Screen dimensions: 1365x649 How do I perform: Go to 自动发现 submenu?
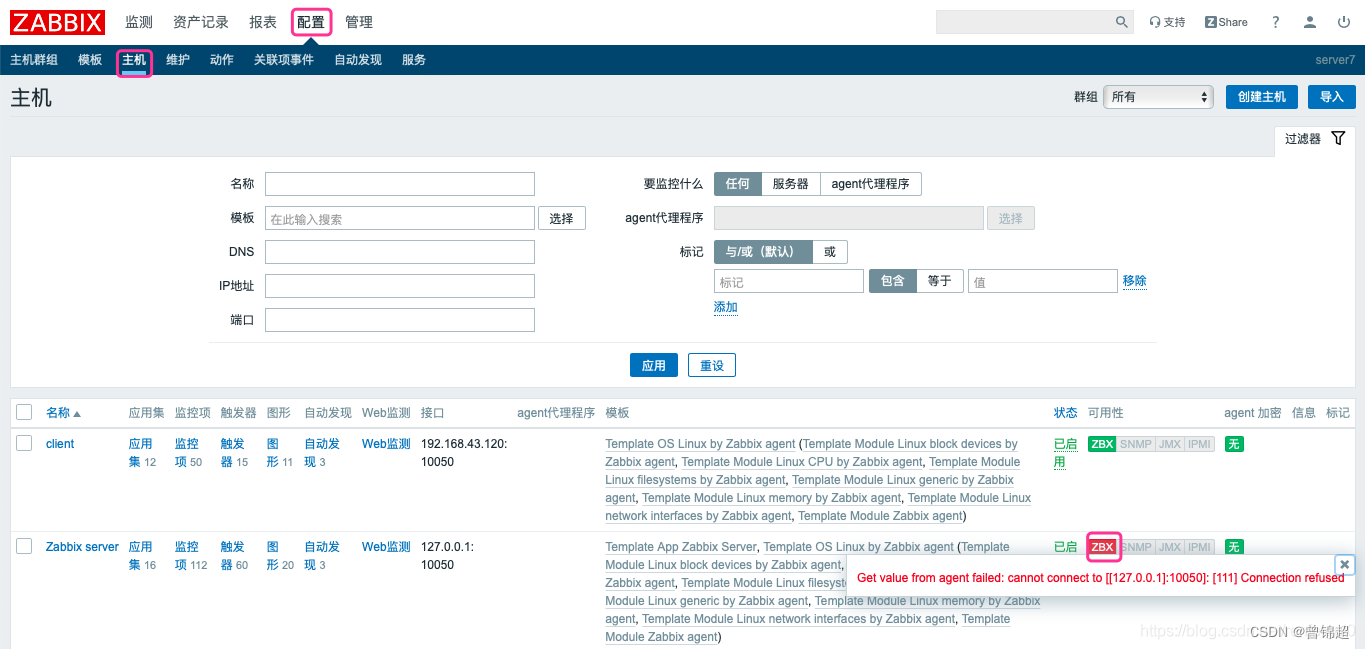point(358,60)
